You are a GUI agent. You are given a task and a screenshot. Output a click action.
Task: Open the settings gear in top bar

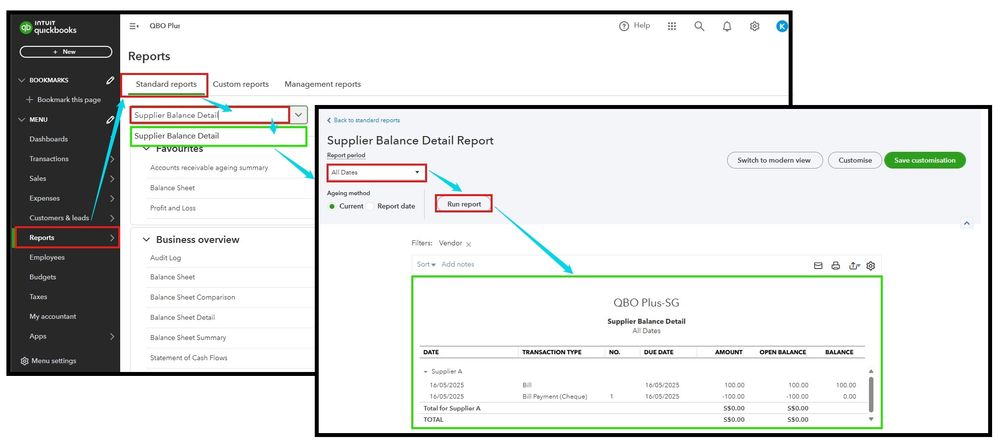[754, 26]
